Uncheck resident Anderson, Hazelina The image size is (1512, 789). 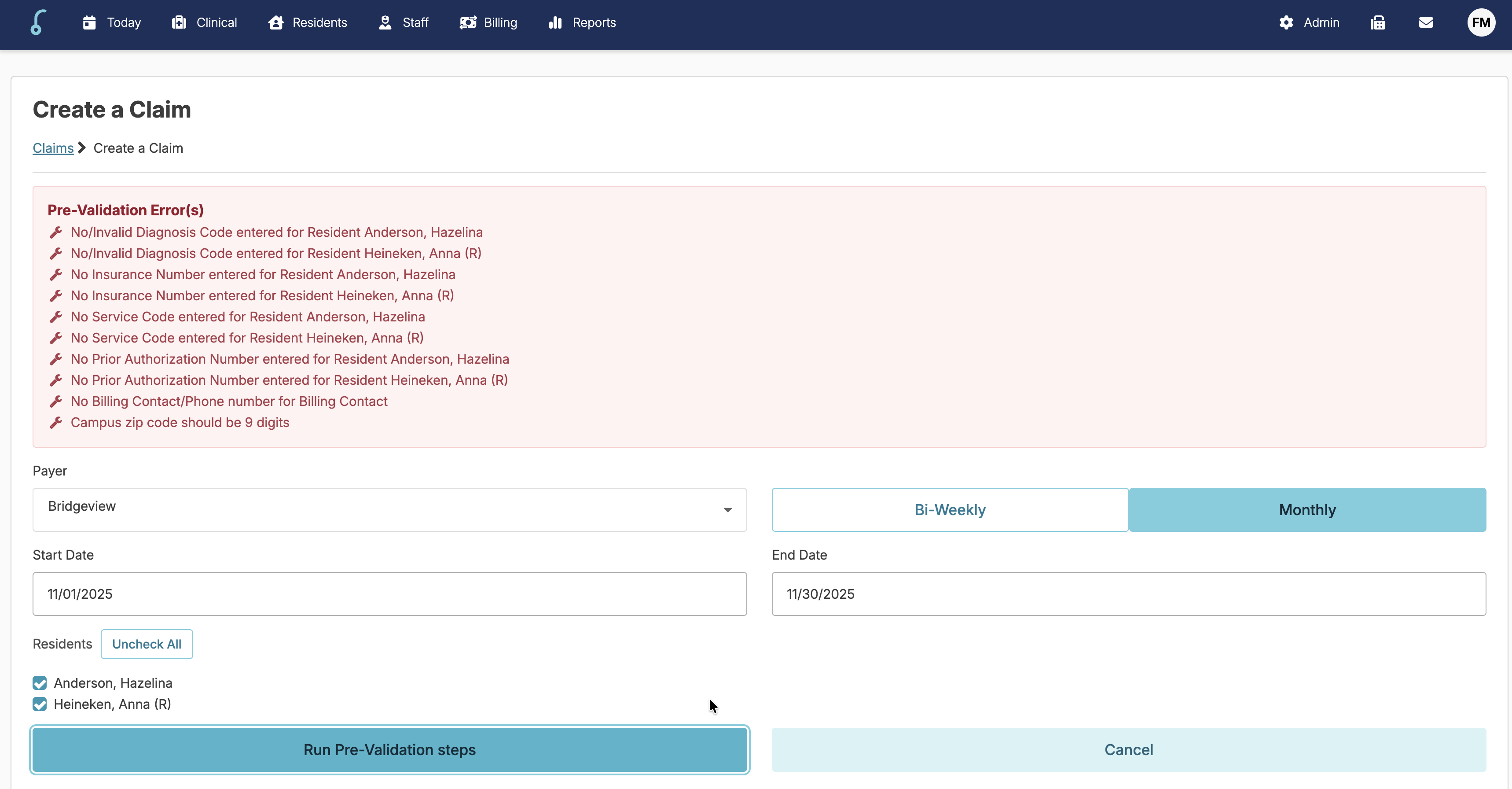40,682
